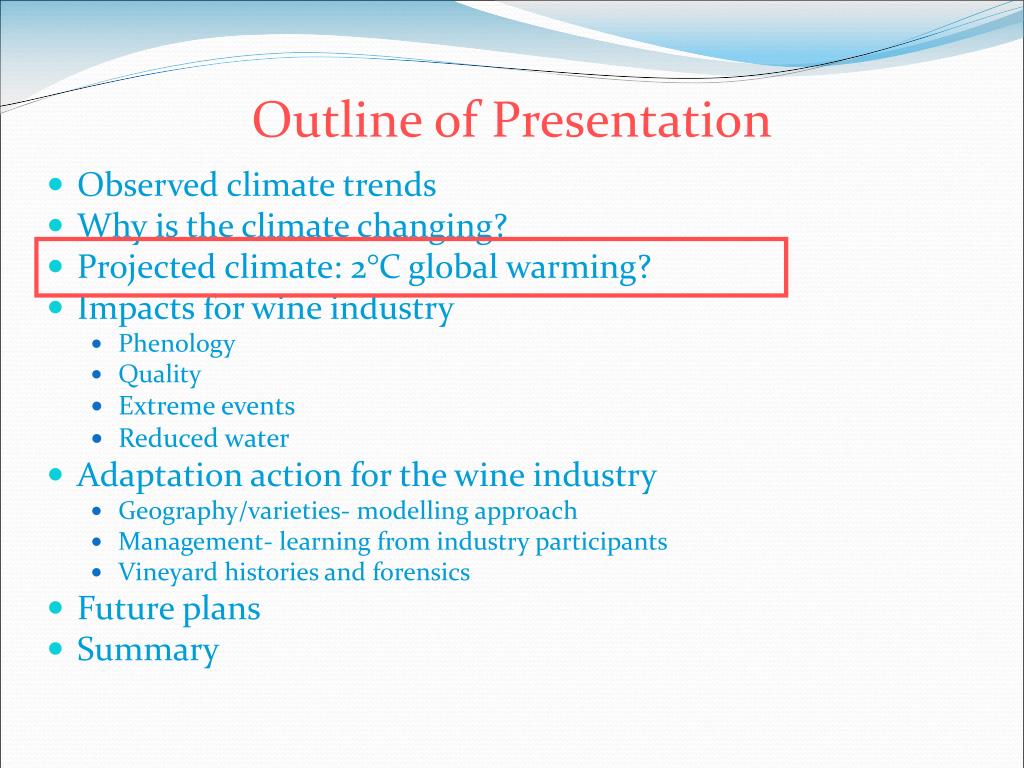Click the 'Reduced water' sub-bullet
This screenshot has height=768, width=1024.
click(203, 438)
